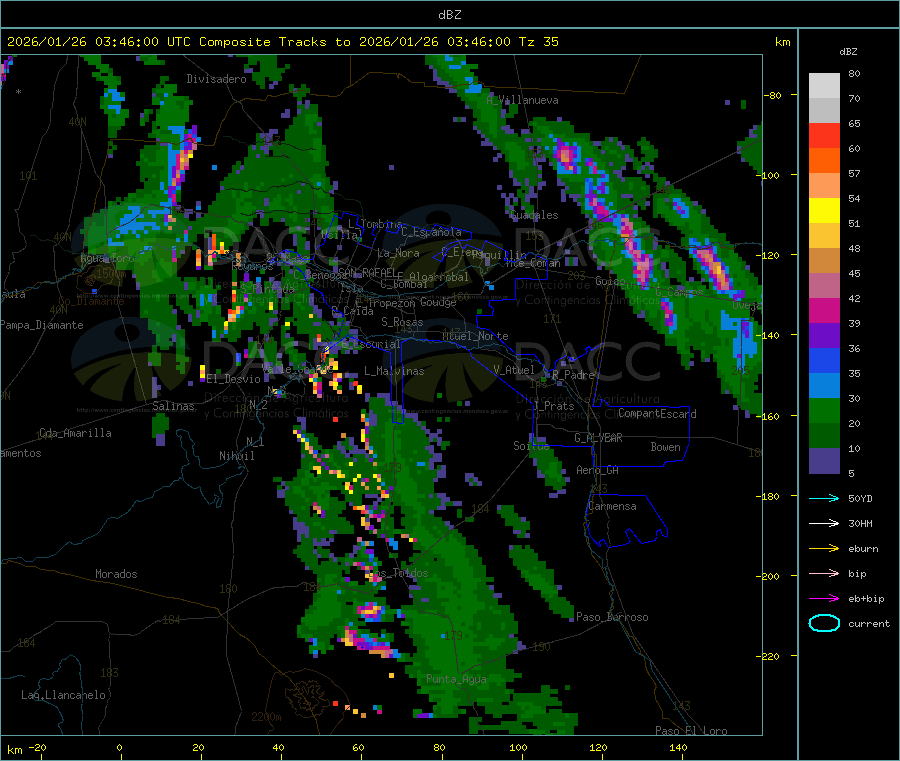
Task: Click the Paso_Barroso map label
Action: (612, 618)
